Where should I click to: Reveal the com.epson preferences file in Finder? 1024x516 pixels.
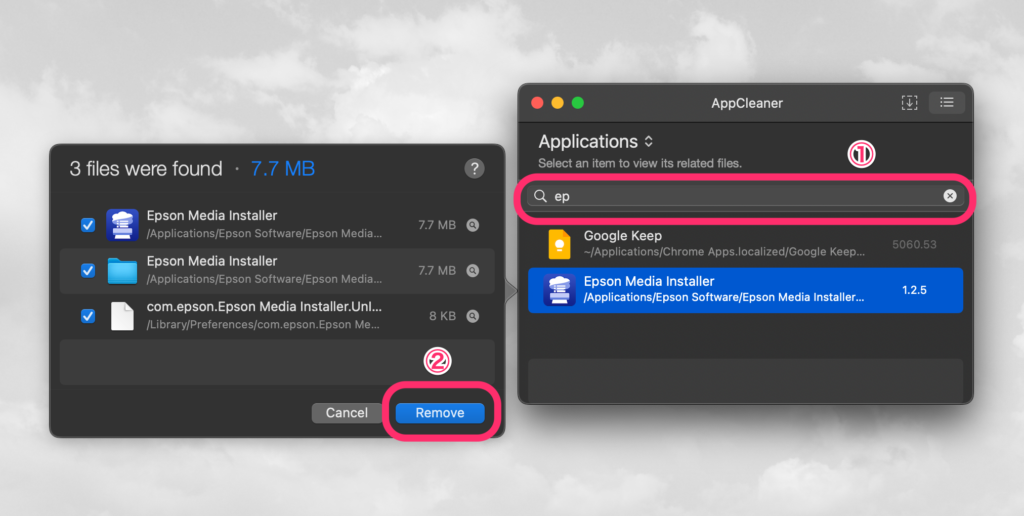tap(473, 316)
